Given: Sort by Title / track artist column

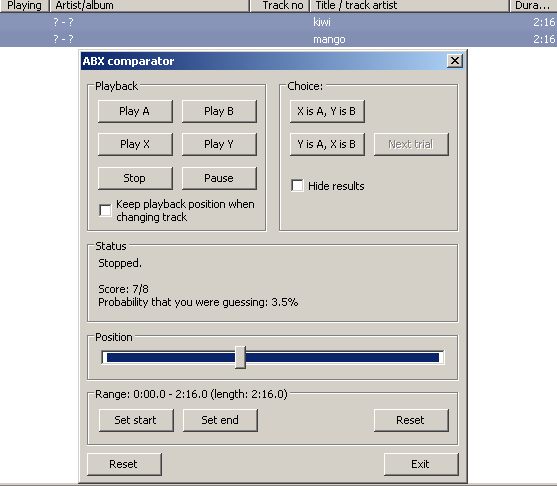Looking at the screenshot, I should 410,5.
